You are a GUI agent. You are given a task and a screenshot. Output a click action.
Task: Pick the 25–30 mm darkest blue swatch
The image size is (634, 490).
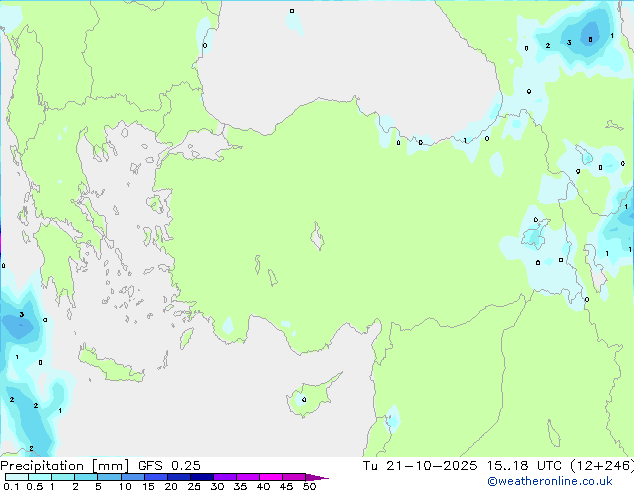(201, 477)
